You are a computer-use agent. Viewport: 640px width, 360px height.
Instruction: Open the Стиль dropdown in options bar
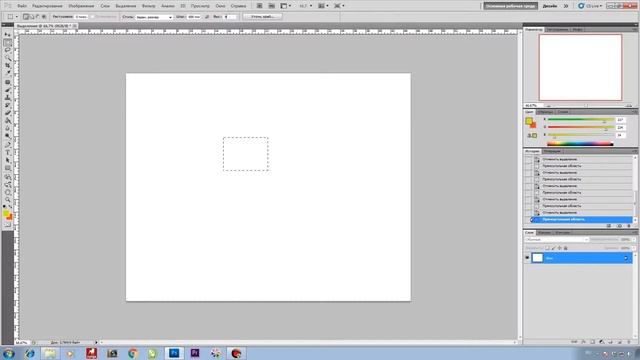coord(154,17)
